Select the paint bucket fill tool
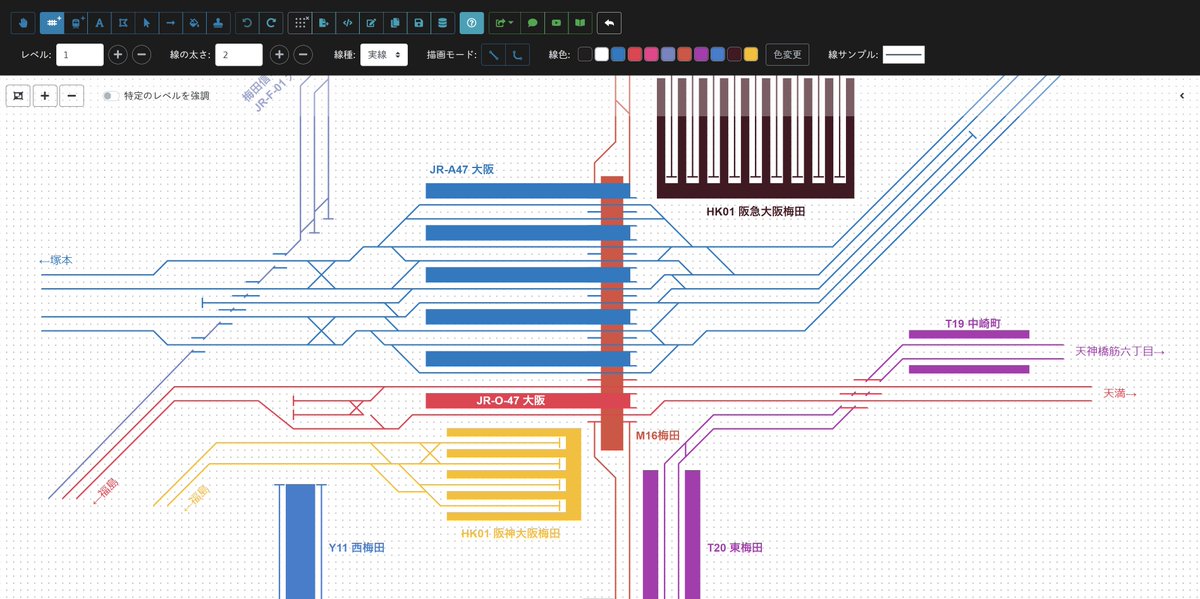The image size is (1200, 599). pos(195,22)
